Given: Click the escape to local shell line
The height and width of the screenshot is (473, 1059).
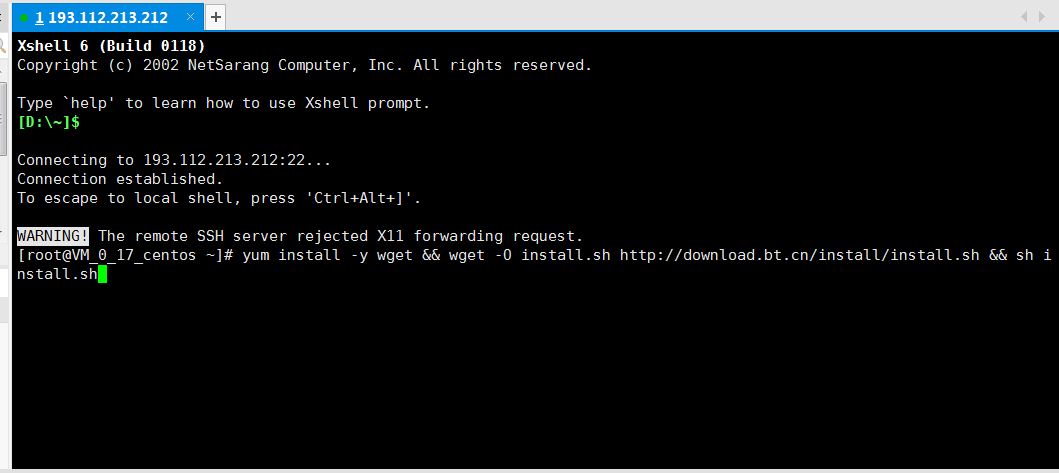Looking at the screenshot, I should (219, 198).
